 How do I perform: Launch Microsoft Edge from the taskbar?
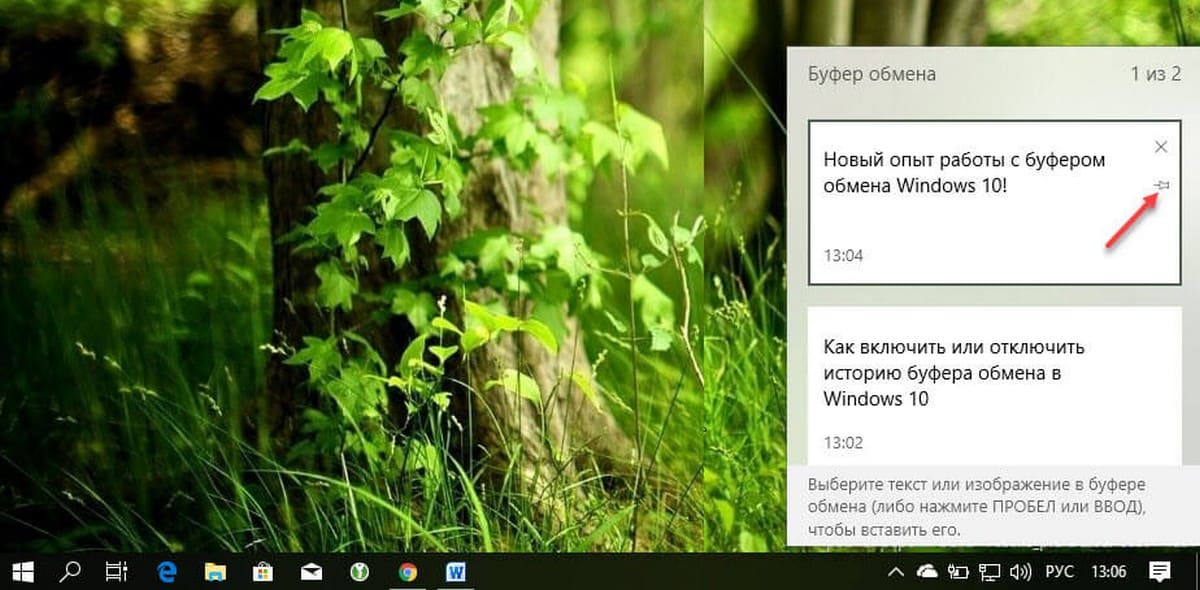(x=167, y=572)
